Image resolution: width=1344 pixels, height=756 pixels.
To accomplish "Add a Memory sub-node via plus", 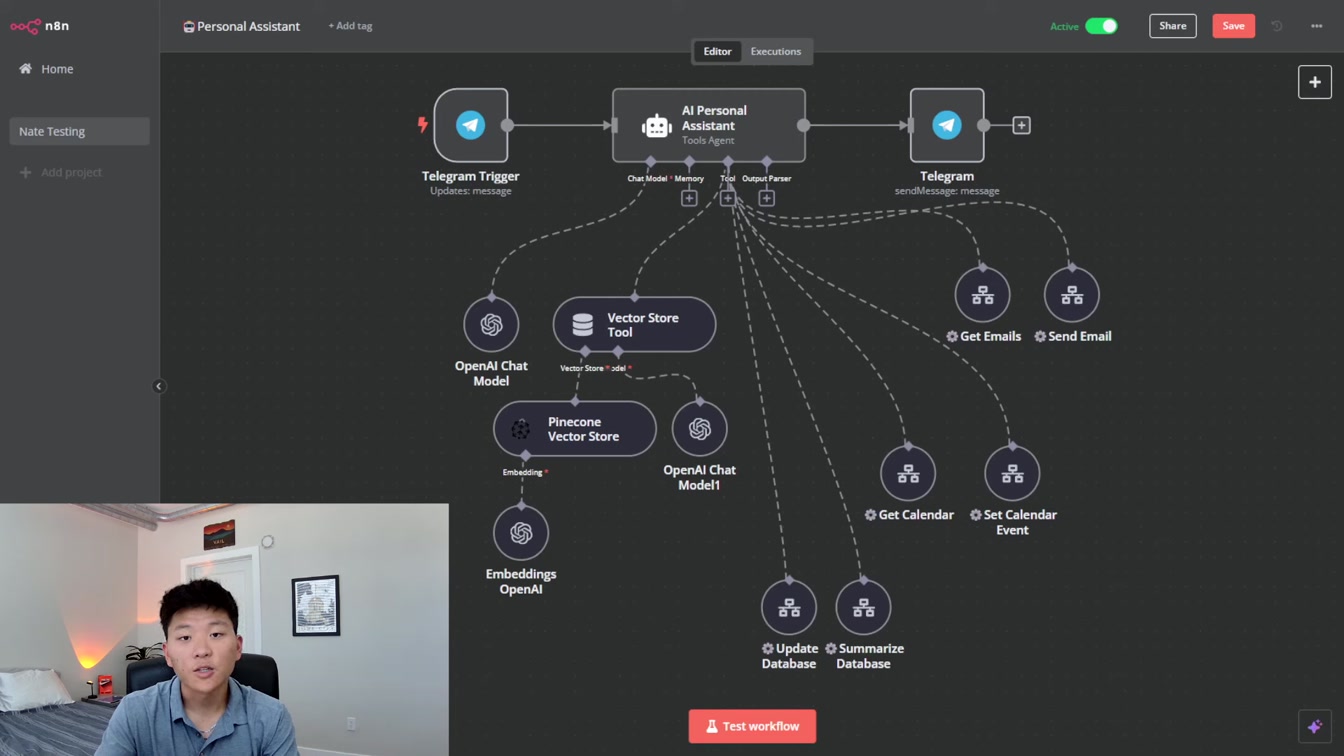I will click(689, 198).
